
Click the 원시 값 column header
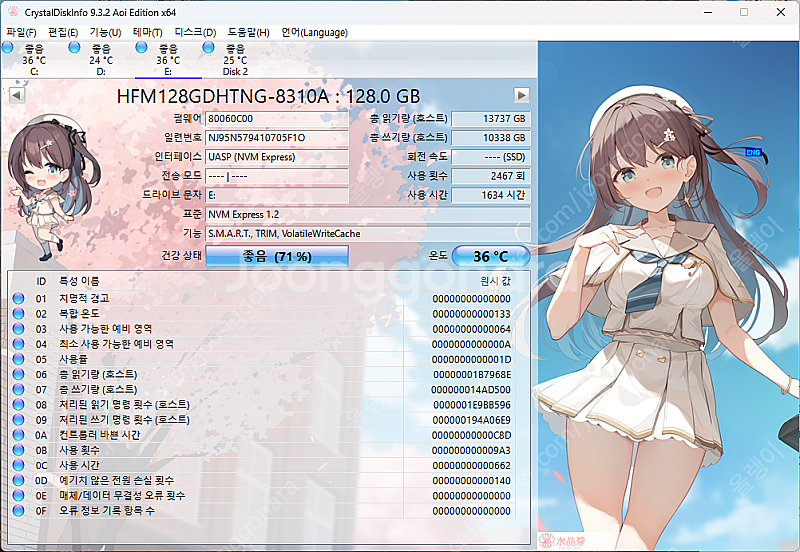pos(495,281)
